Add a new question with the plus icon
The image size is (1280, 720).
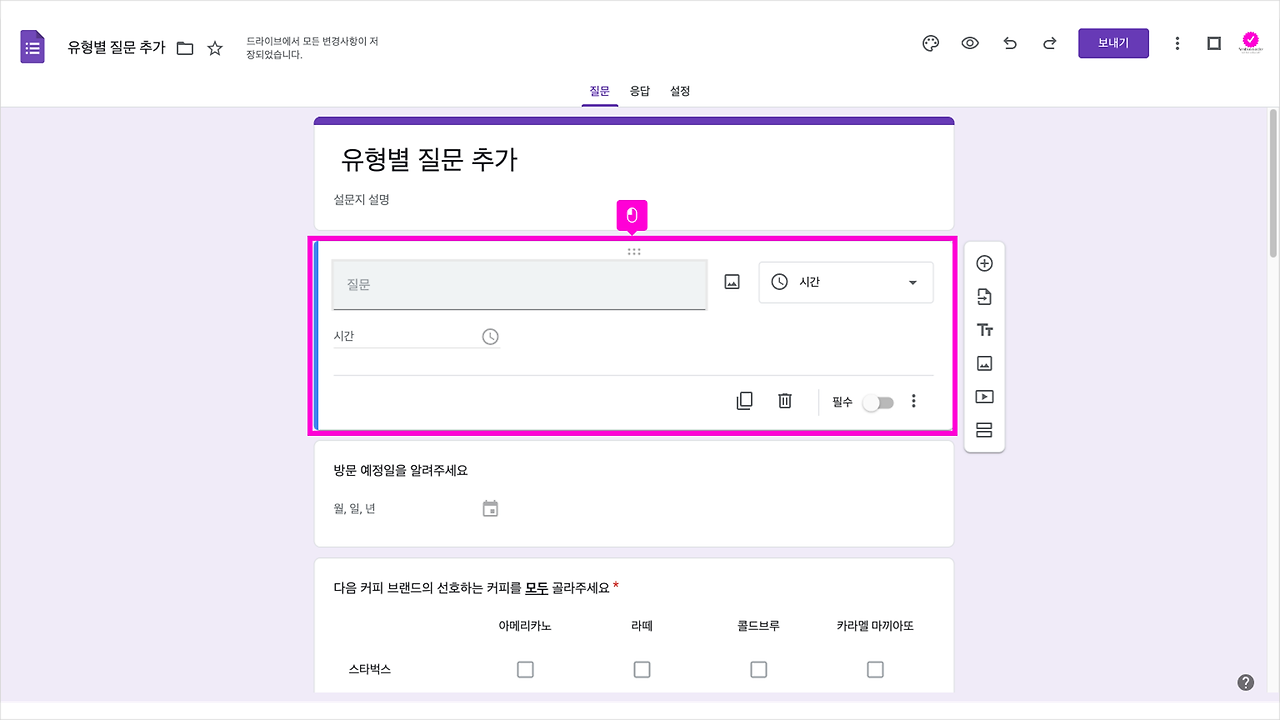point(984,262)
